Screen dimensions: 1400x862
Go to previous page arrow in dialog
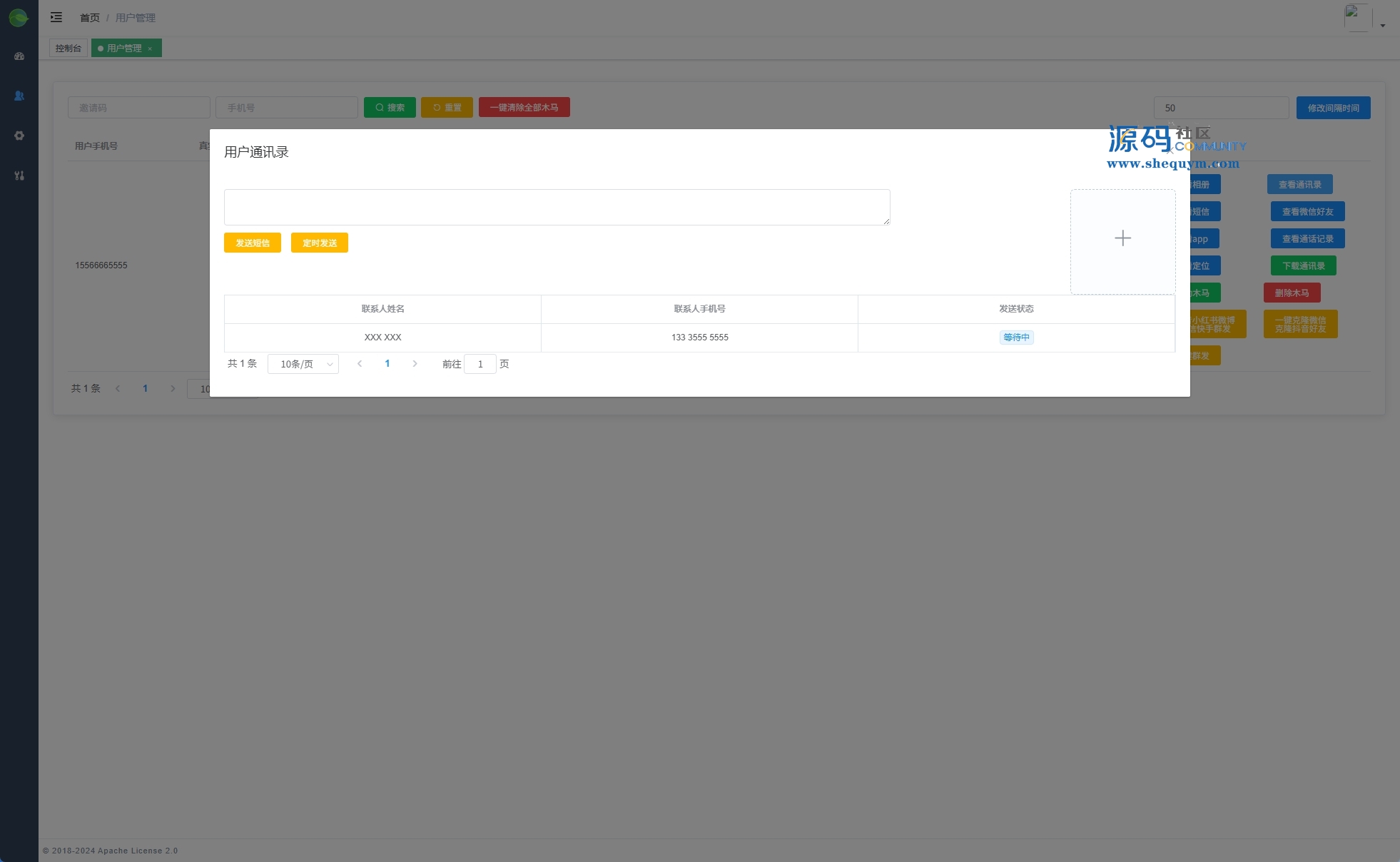(x=360, y=364)
